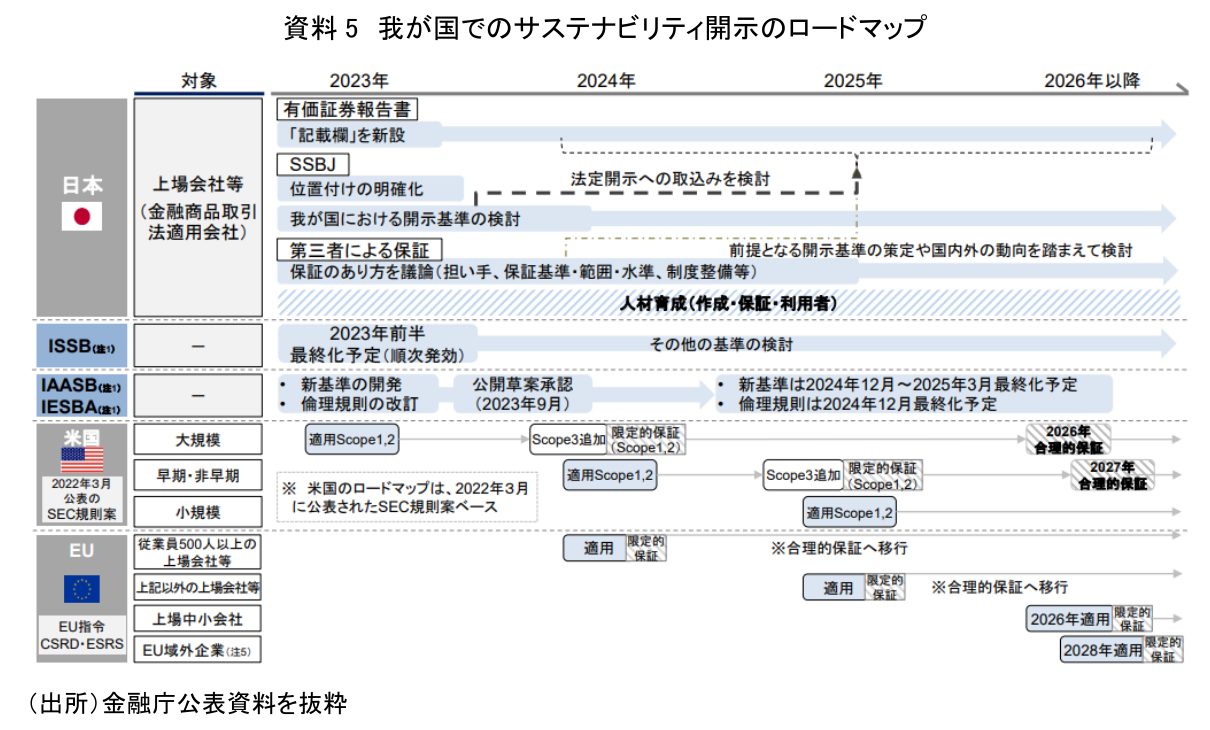The width and height of the screenshot is (1210, 730).
Task: Select ※合理的保証へ移行 in 従業員500人以上 row
Action: (838, 547)
